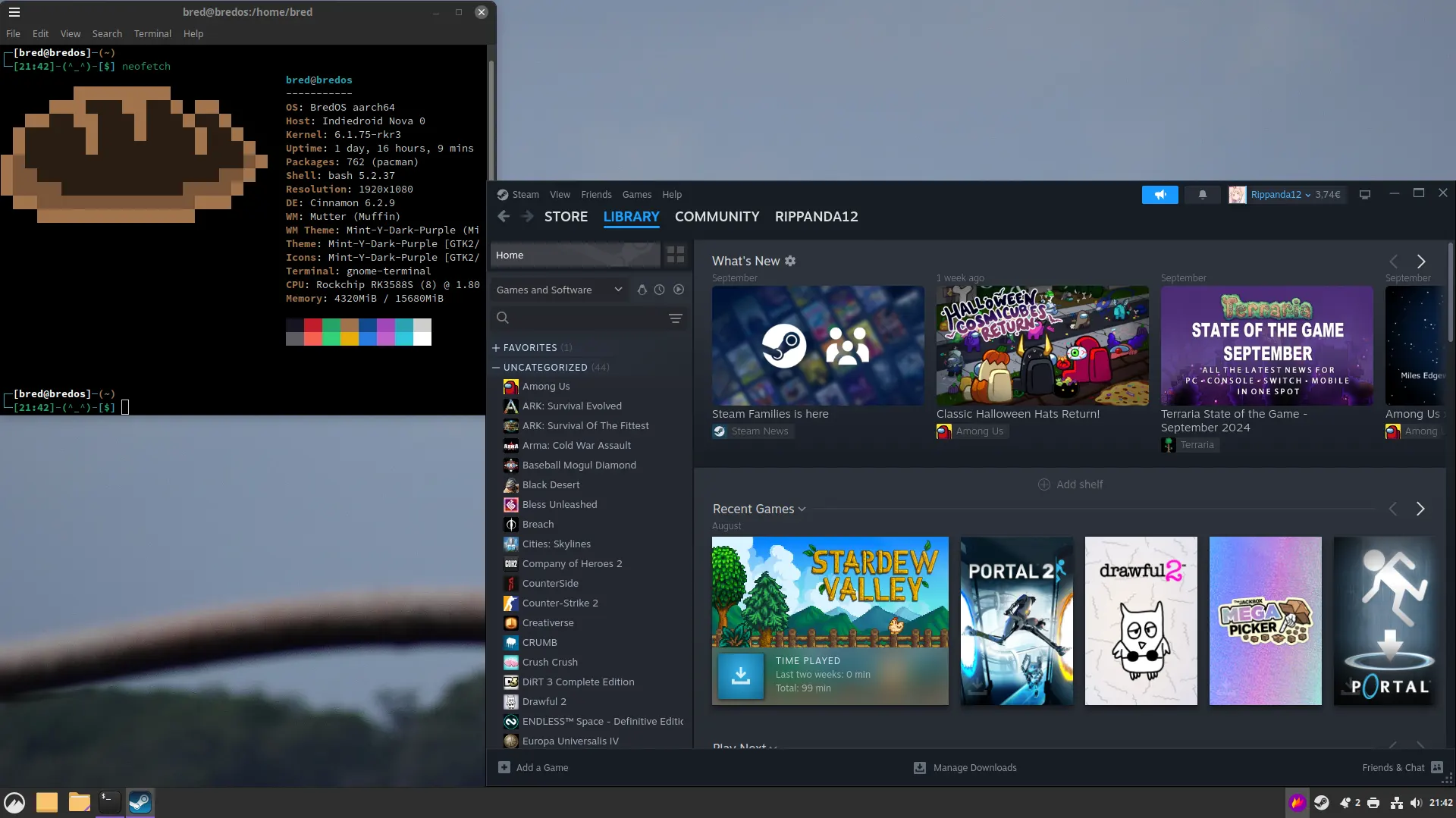The image size is (1456, 818).
Task: Click the Terraria source tag link
Action: pyautogui.click(x=1189, y=445)
